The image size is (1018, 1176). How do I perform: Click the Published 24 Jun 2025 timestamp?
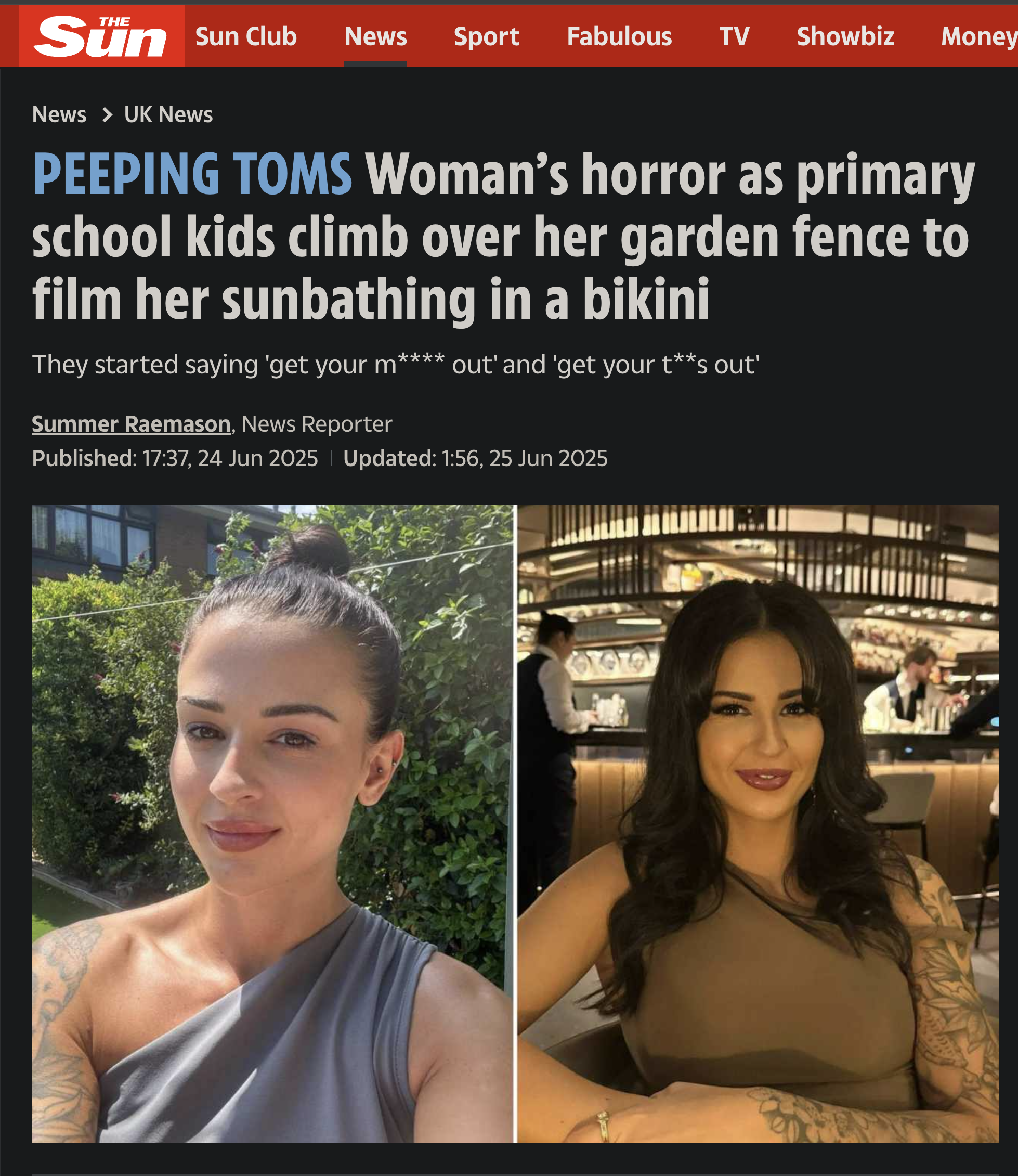click(175, 458)
